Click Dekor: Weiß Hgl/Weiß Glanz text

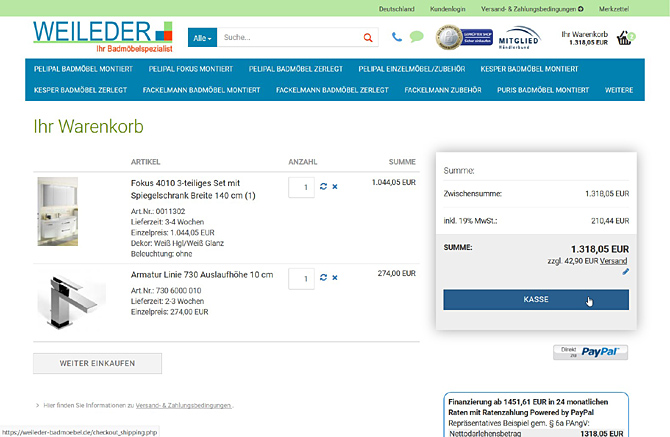coord(177,243)
